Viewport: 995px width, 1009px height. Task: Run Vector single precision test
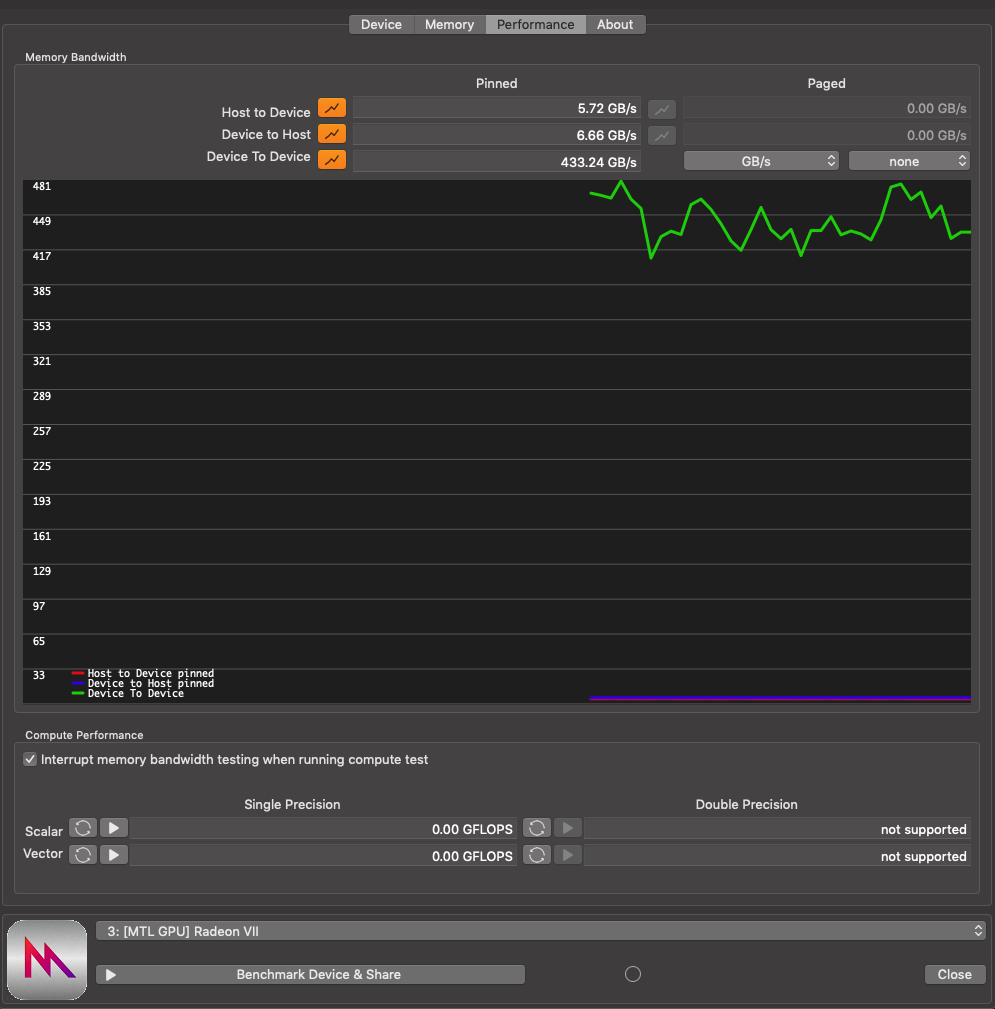(x=114, y=855)
